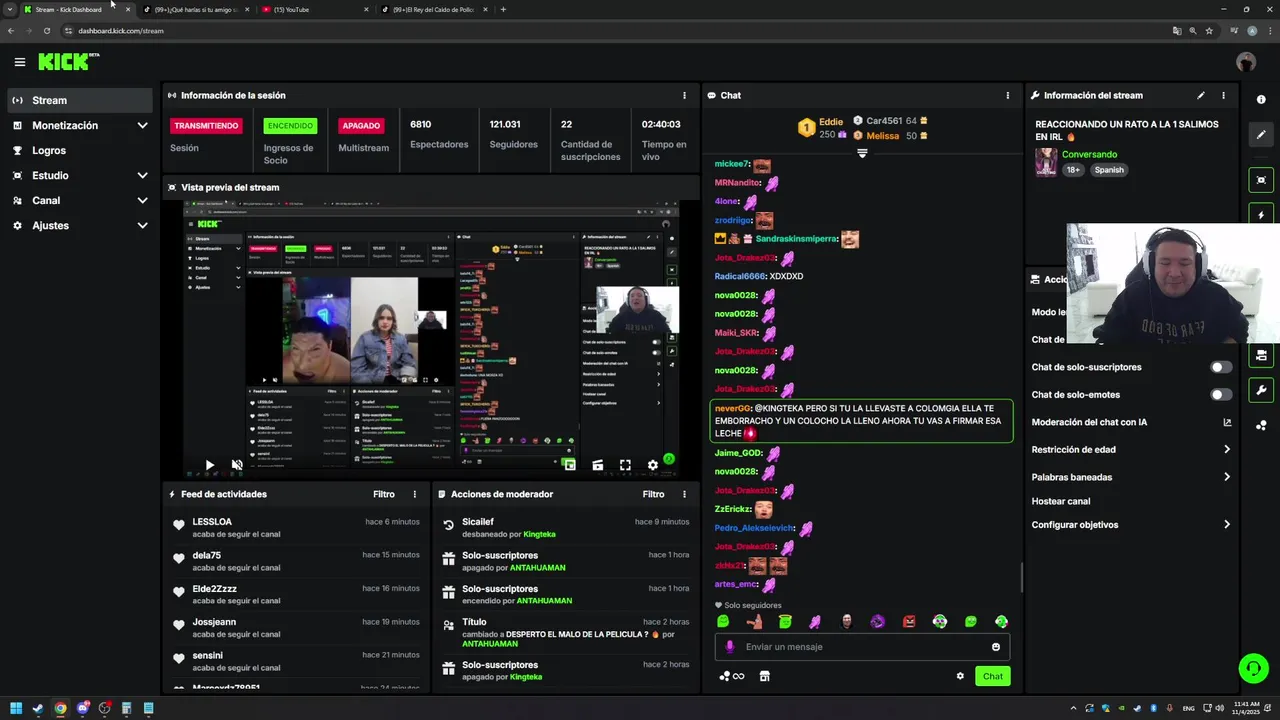Open Chrome from Windows taskbar

point(60,708)
